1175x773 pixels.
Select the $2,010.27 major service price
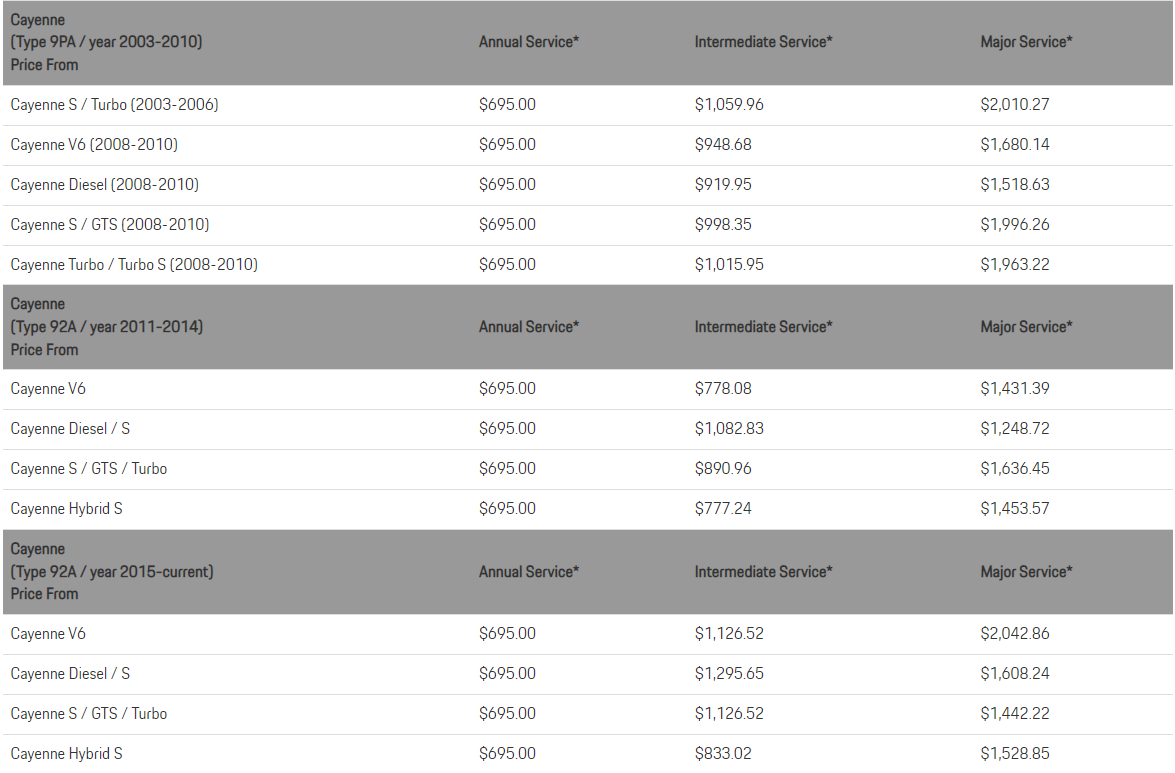[1014, 105]
